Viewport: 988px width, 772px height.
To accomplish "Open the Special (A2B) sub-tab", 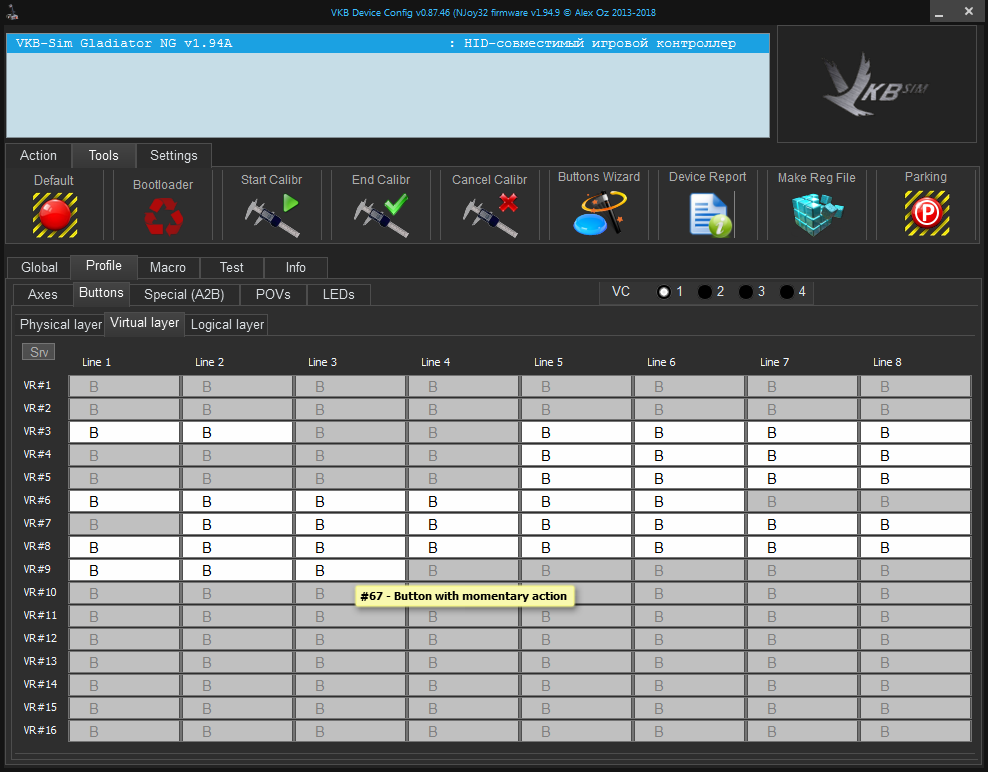I will [x=184, y=294].
